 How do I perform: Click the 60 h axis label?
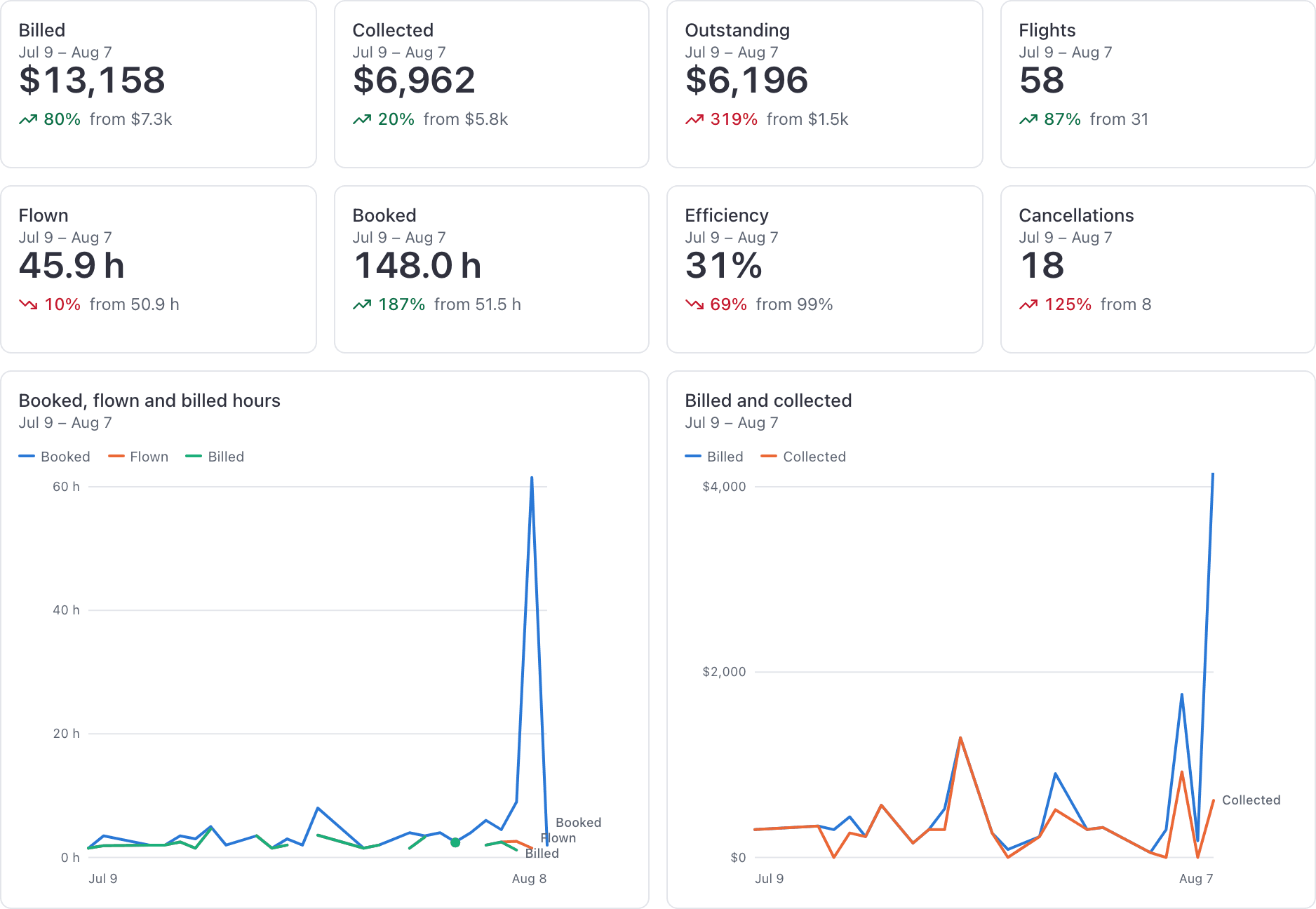point(66,487)
